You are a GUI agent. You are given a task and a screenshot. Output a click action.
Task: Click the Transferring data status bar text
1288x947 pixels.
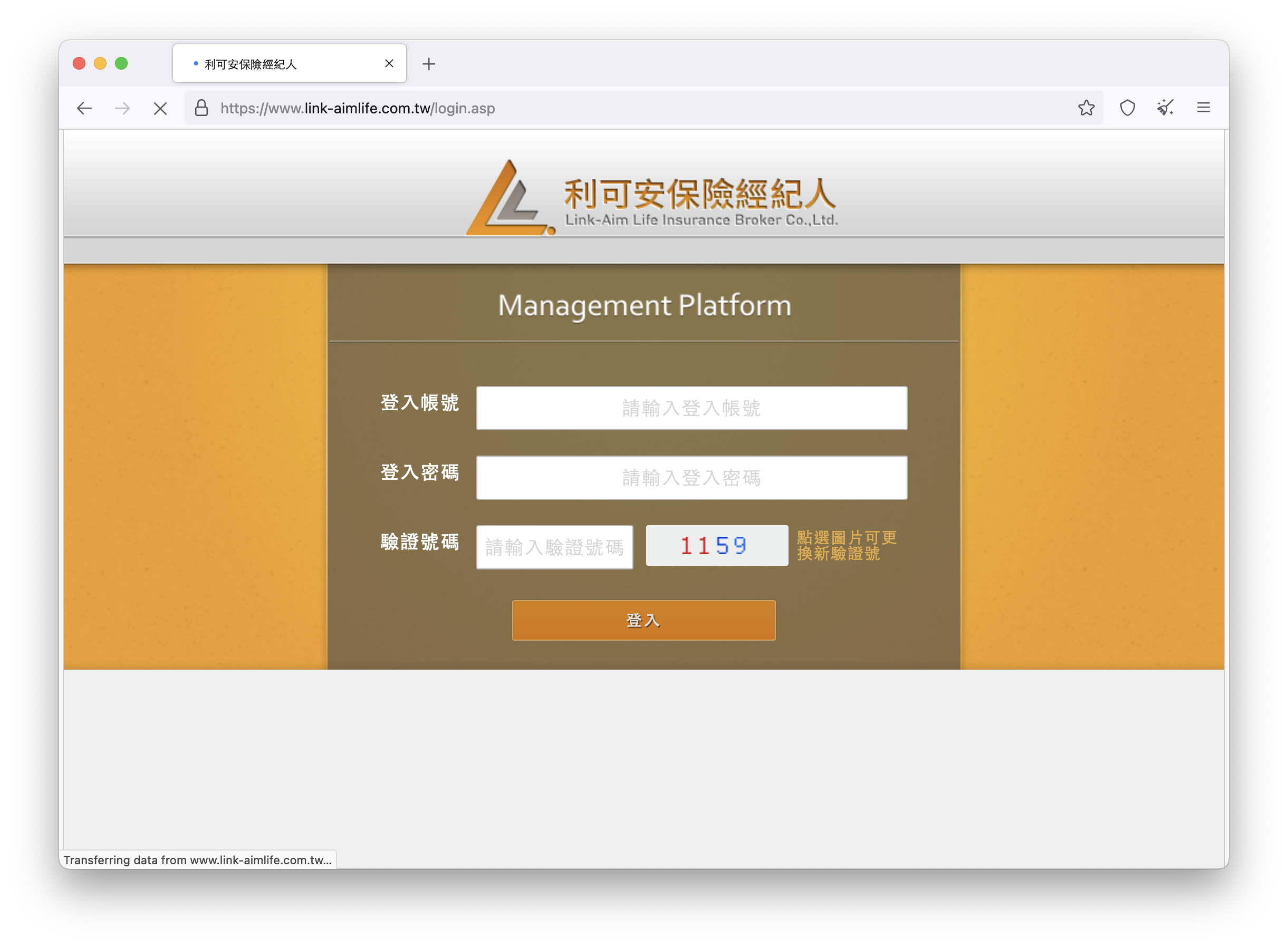coord(197,860)
